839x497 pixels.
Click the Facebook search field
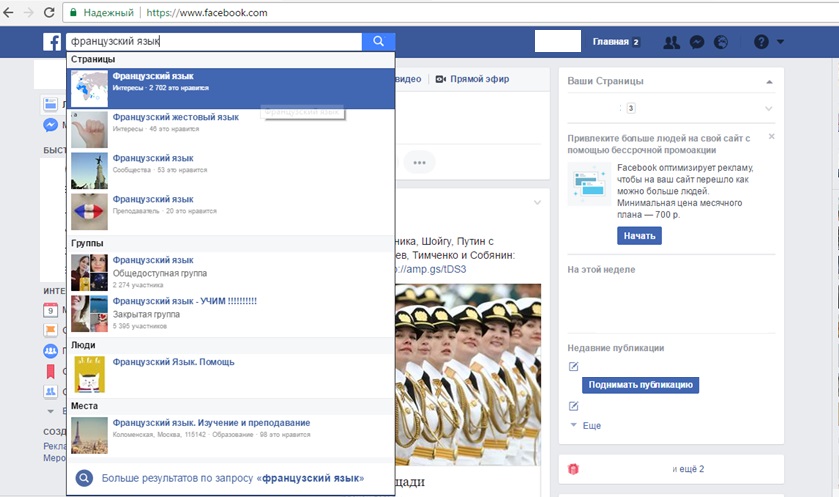tap(214, 41)
